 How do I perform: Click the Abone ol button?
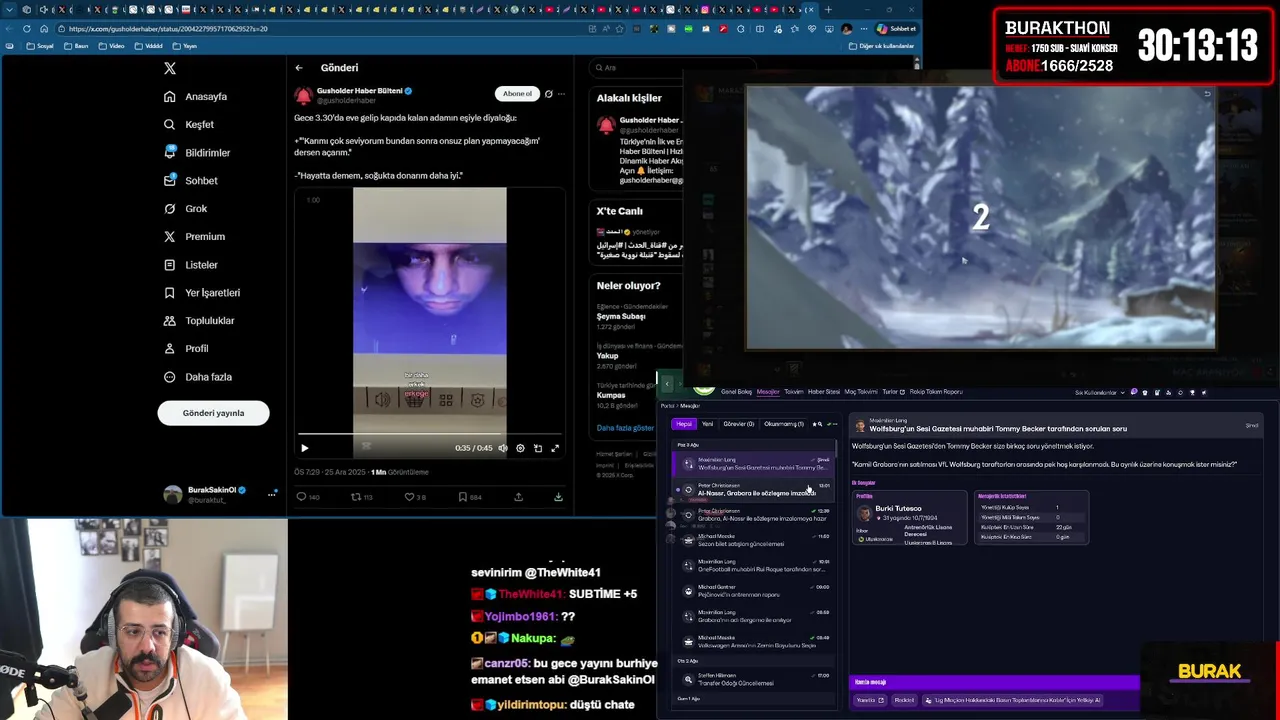click(517, 94)
